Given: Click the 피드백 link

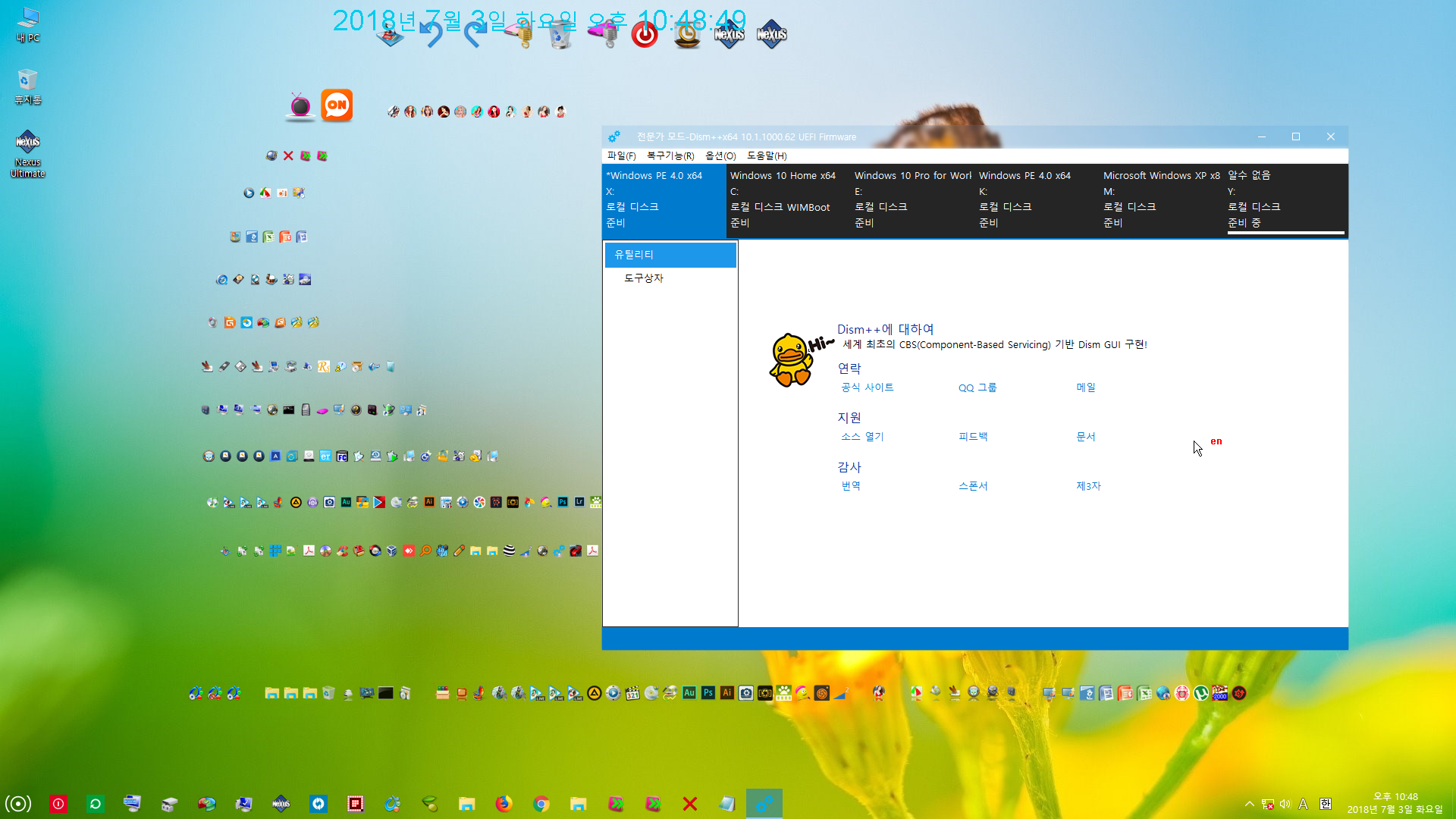Looking at the screenshot, I should [973, 437].
